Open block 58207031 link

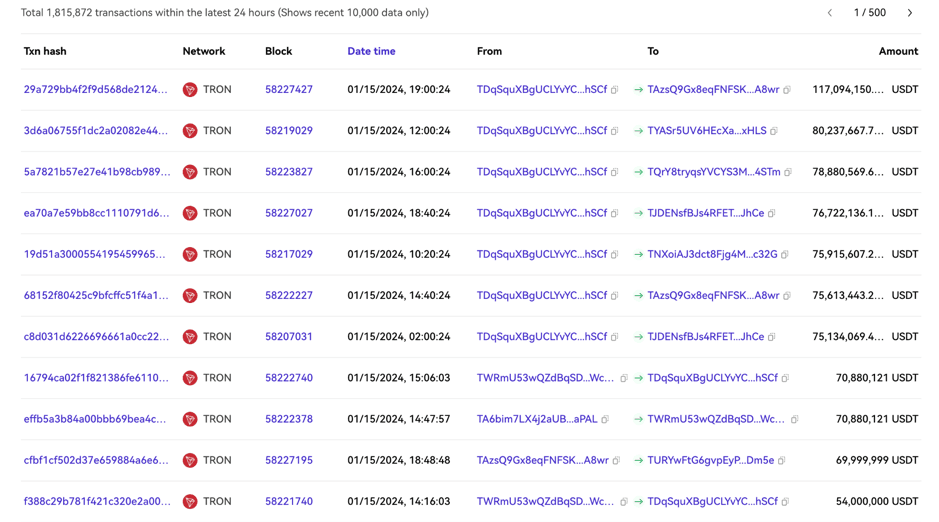click(x=288, y=337)
